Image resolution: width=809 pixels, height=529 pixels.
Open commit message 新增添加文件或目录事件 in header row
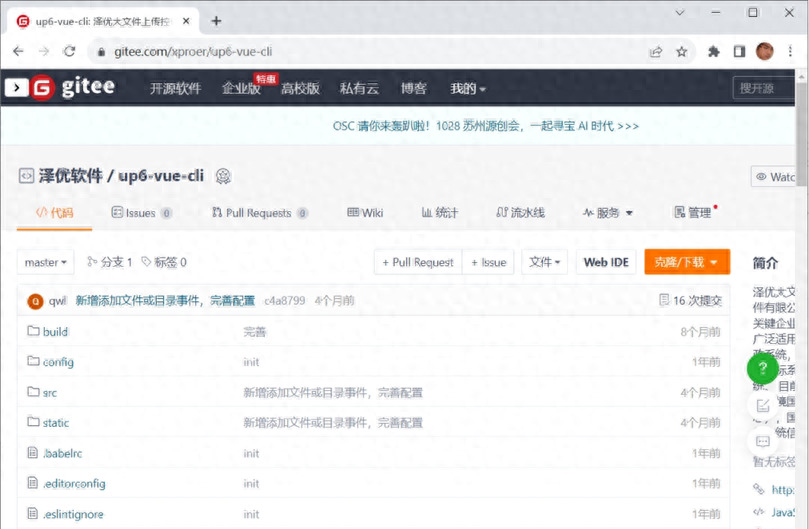click(x=165, y=300)
